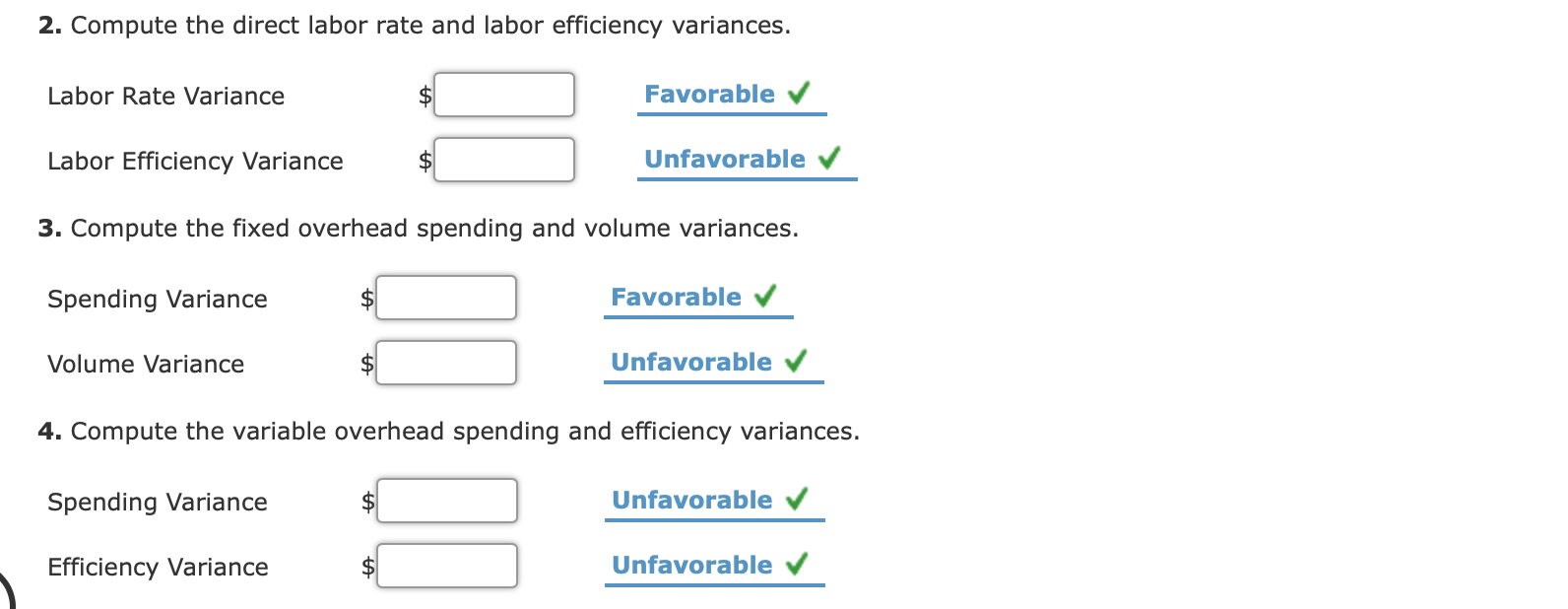Click the green checkmark next to fixed Spending Favorable
Image resolution: width=1568 pixels, height=609 pixels.
pyautogui.click(x=765, y=296)
